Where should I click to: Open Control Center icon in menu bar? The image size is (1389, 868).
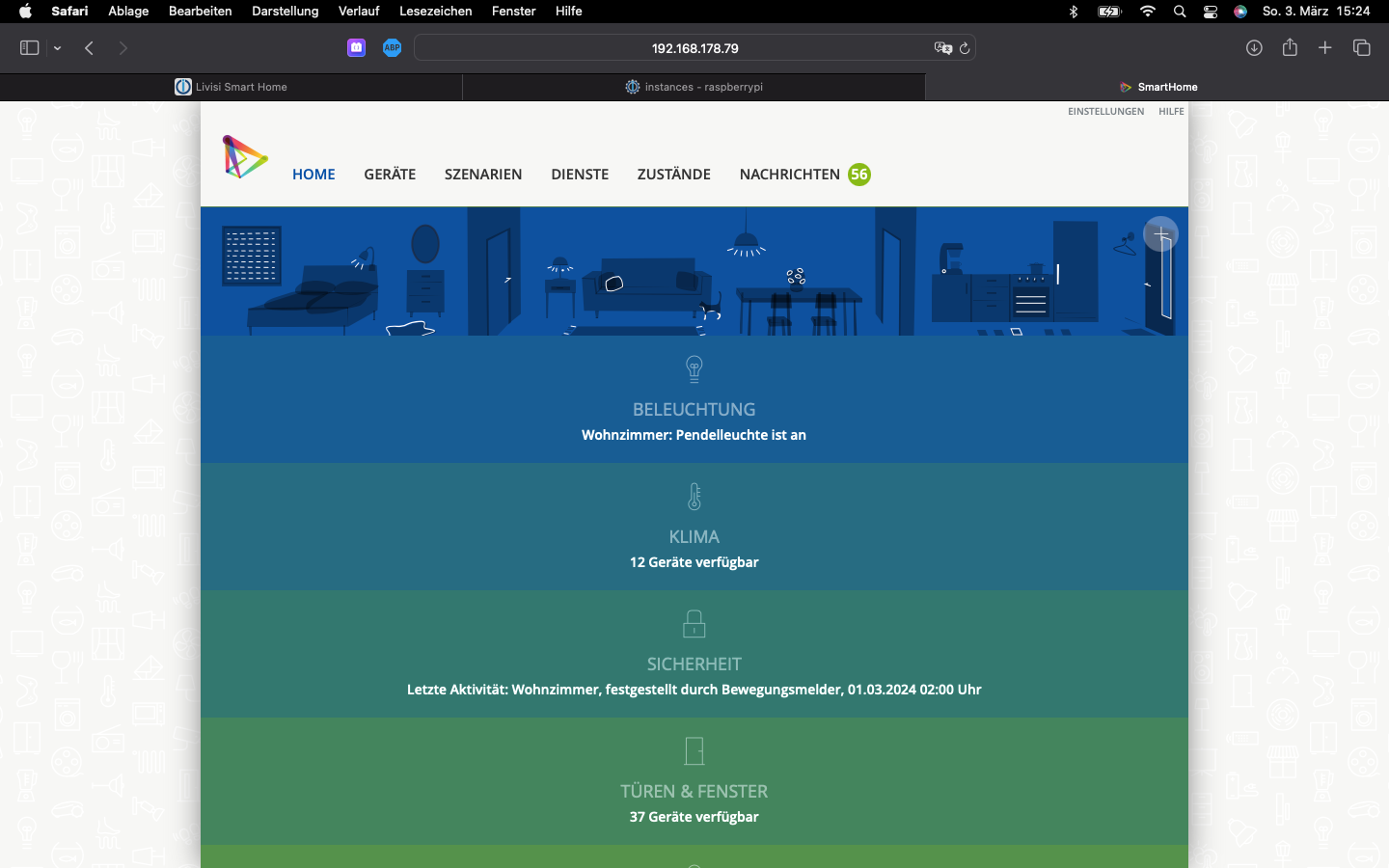(1211, 12)
